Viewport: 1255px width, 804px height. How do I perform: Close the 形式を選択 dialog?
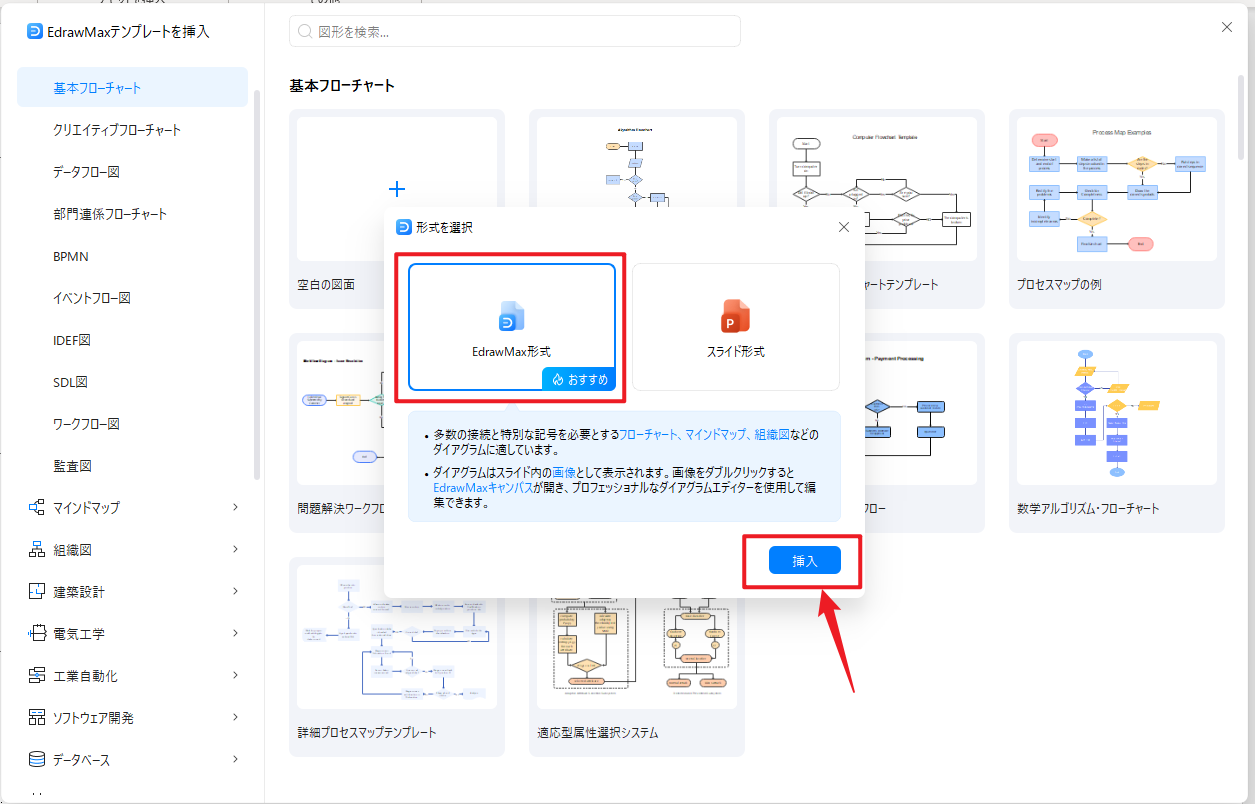tap(843, 227)
